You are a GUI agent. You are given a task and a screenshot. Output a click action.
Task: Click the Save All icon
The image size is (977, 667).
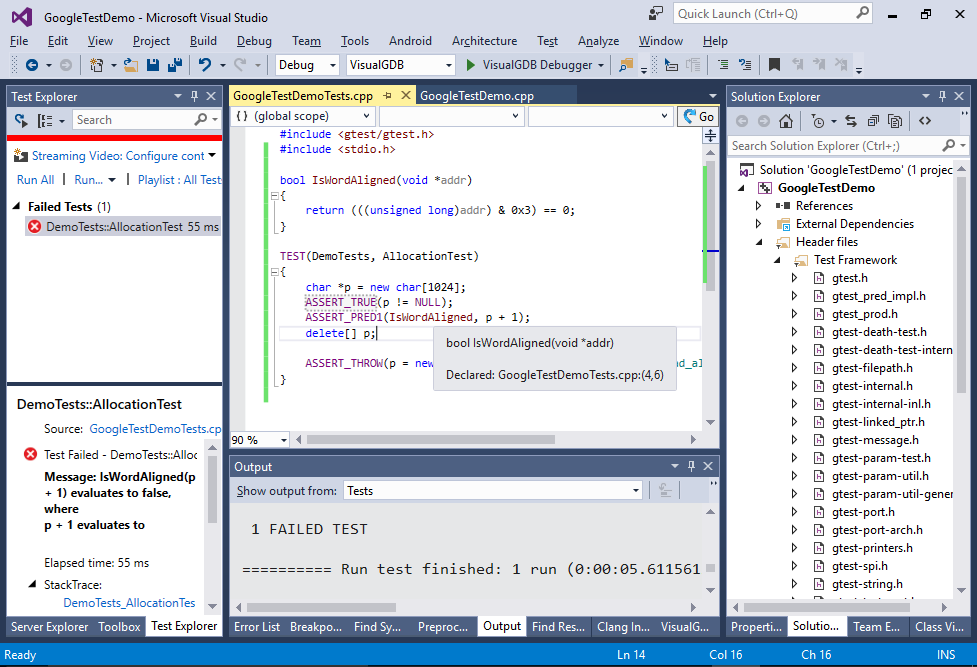[175, 65]
